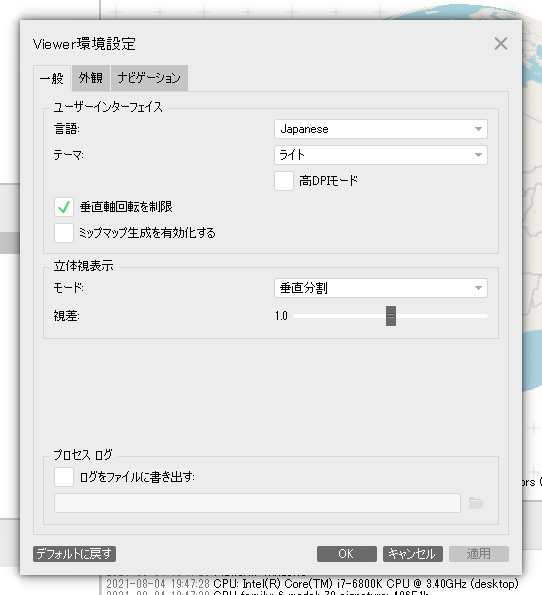The height and width of the screenshot is (595, 542).
Task: Enable the 高DPIモード checkbox
Action: click(284, 181)
